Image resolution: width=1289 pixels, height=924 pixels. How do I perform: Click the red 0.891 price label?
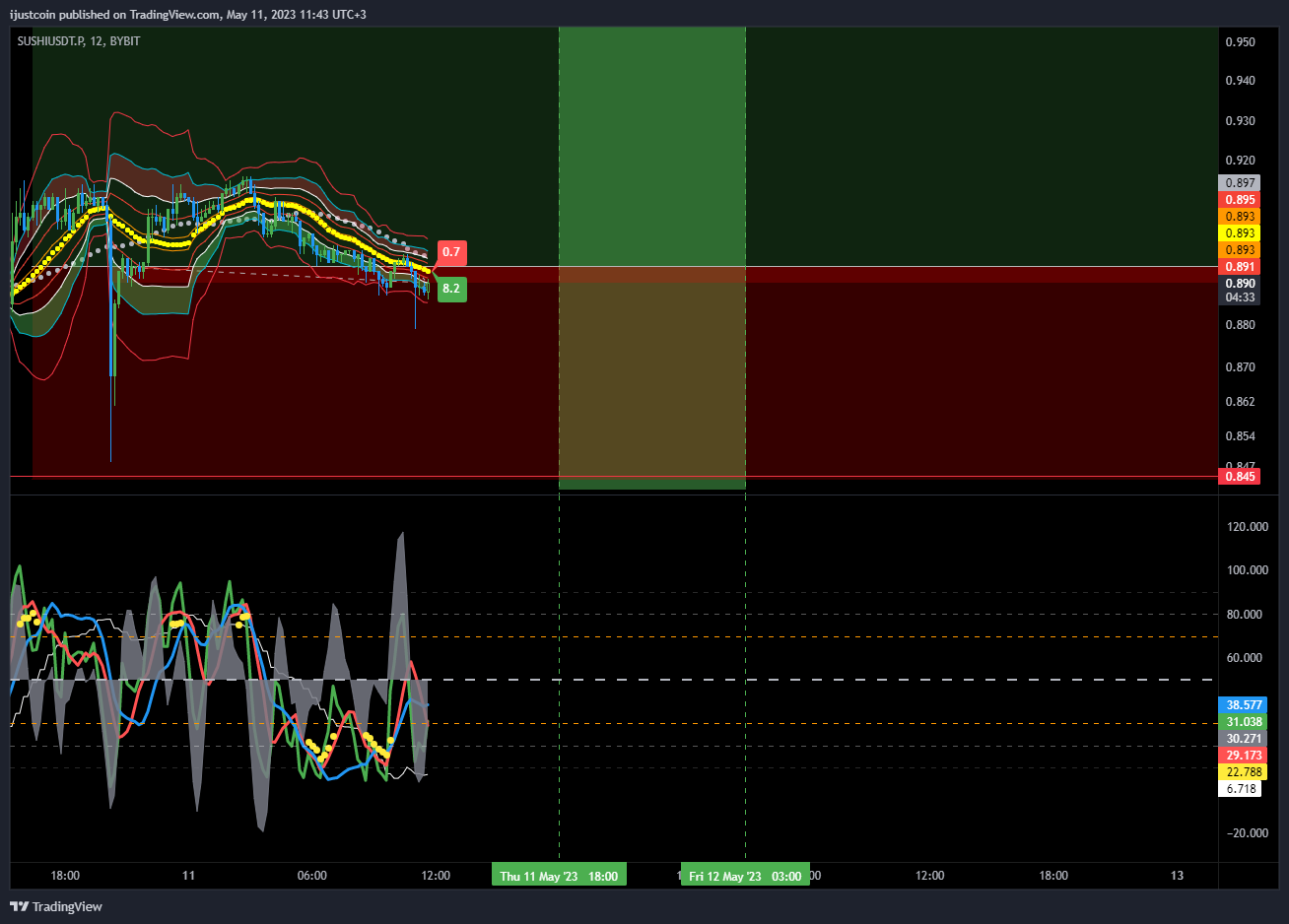[x=1240, y=267]
